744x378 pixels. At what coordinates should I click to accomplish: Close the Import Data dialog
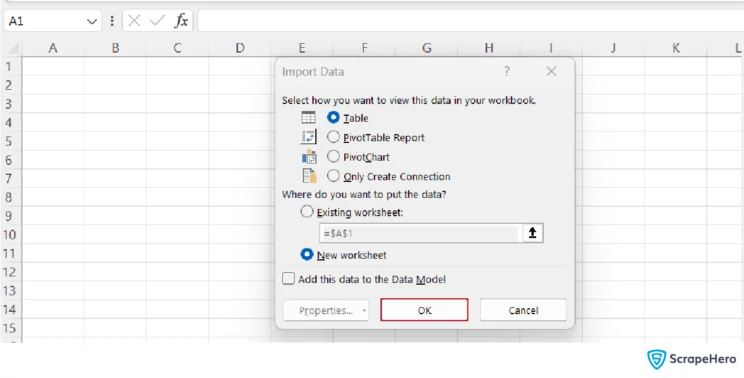551,71
